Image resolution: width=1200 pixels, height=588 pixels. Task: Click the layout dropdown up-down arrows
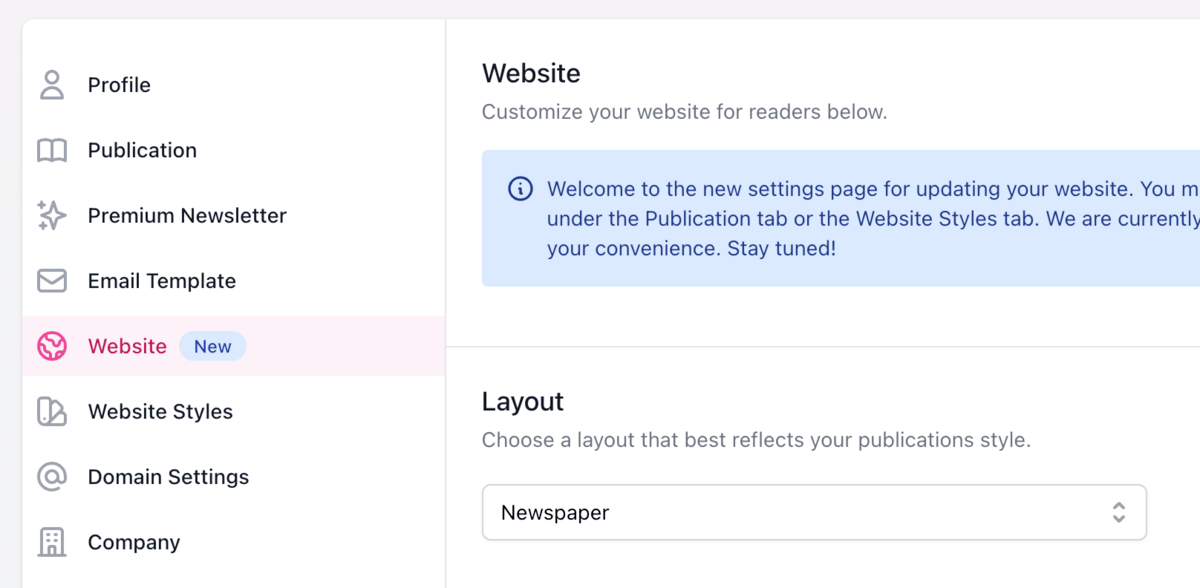[1119, 513]
